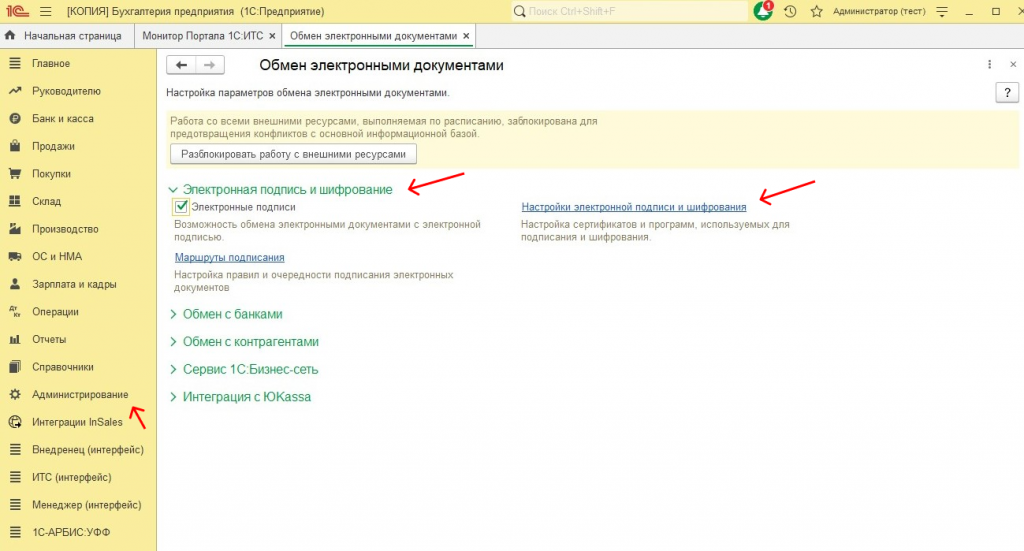The width and height of the screenshot is (1024, 551).
Task: Click the notifications bell icon
Action: tap(763, 11)
